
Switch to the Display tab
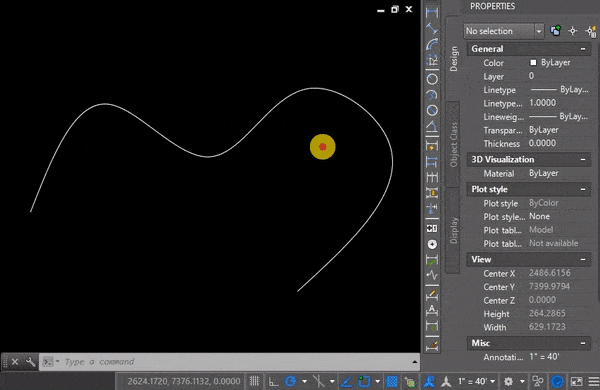[x=454, y=230]
